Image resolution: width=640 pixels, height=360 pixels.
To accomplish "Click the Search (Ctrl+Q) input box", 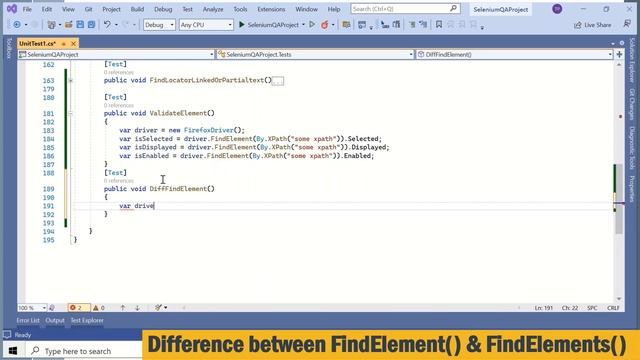I will [x=405, y=9].
